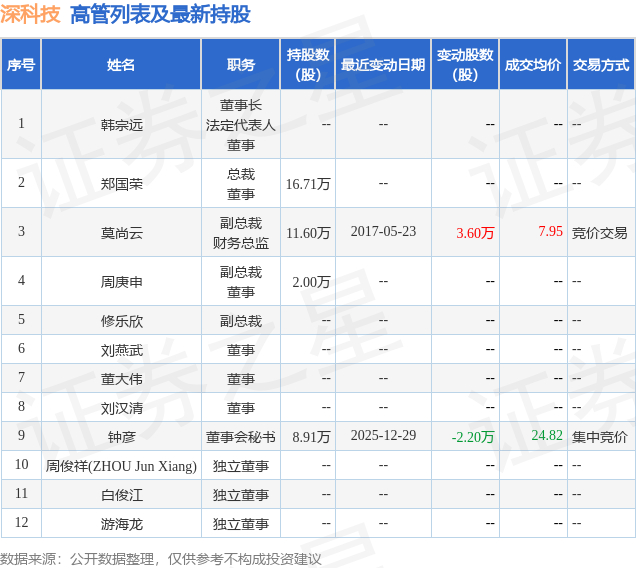
Task: Select the name 游海龙
Action: point(122,524)
